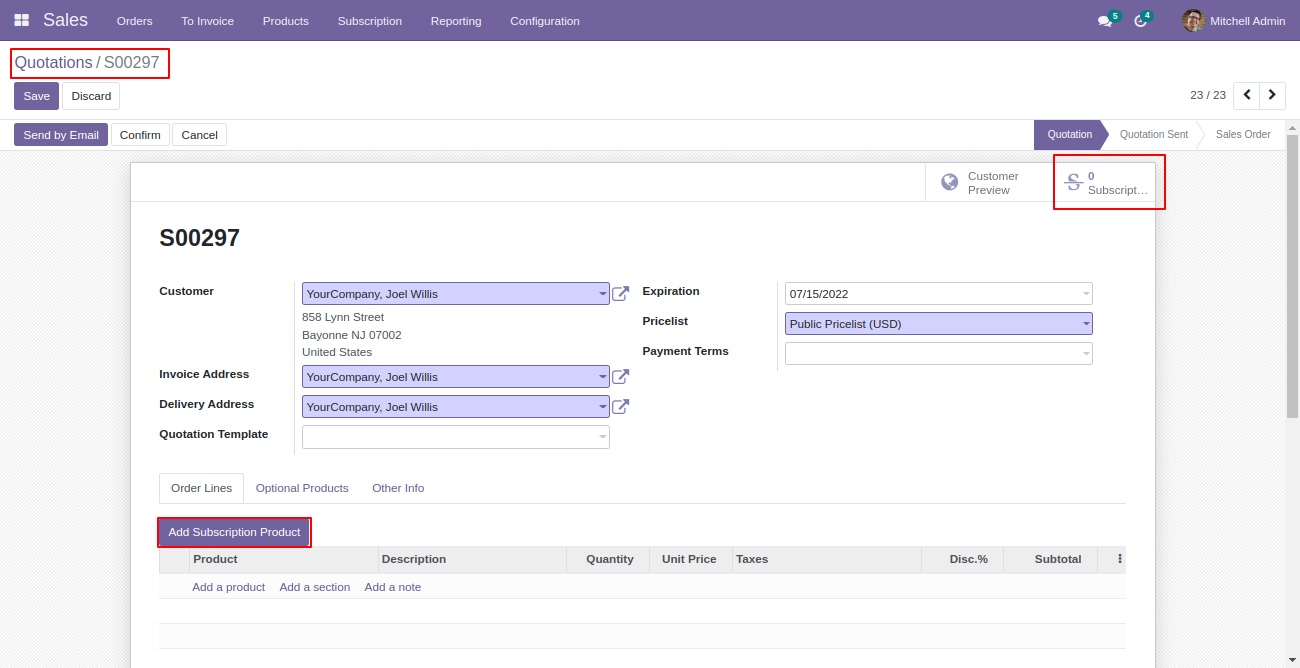This screenshot has height=668, width=1300.
Task: Click Add Subscription Product button
Action: 234,532
